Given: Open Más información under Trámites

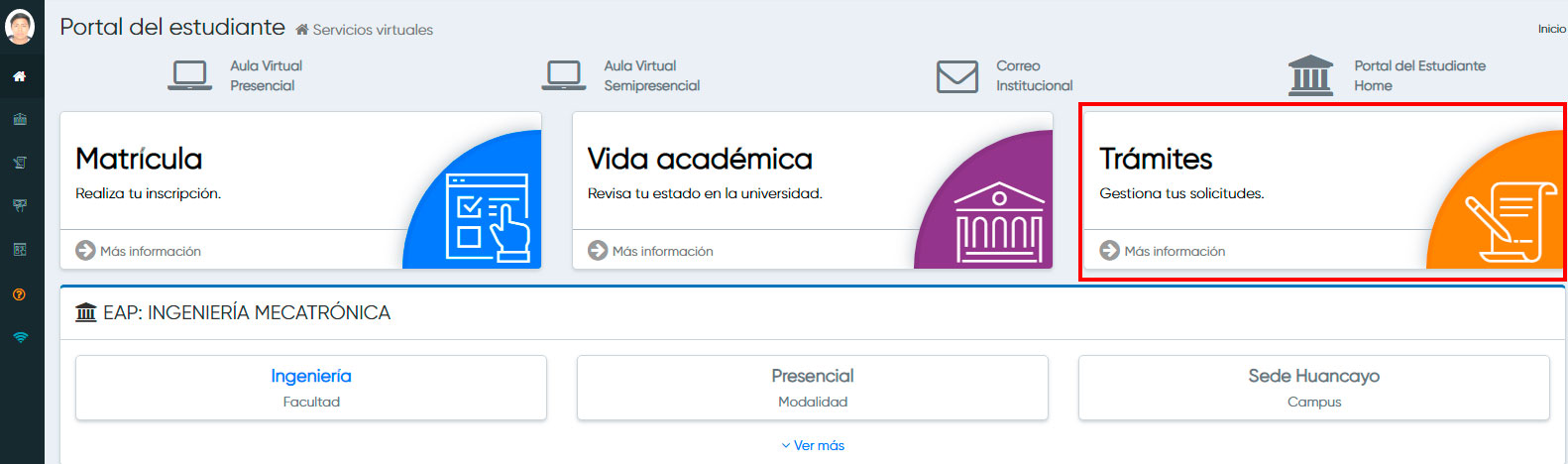Looking at the screenshot, I should [x=1163, y=251].
